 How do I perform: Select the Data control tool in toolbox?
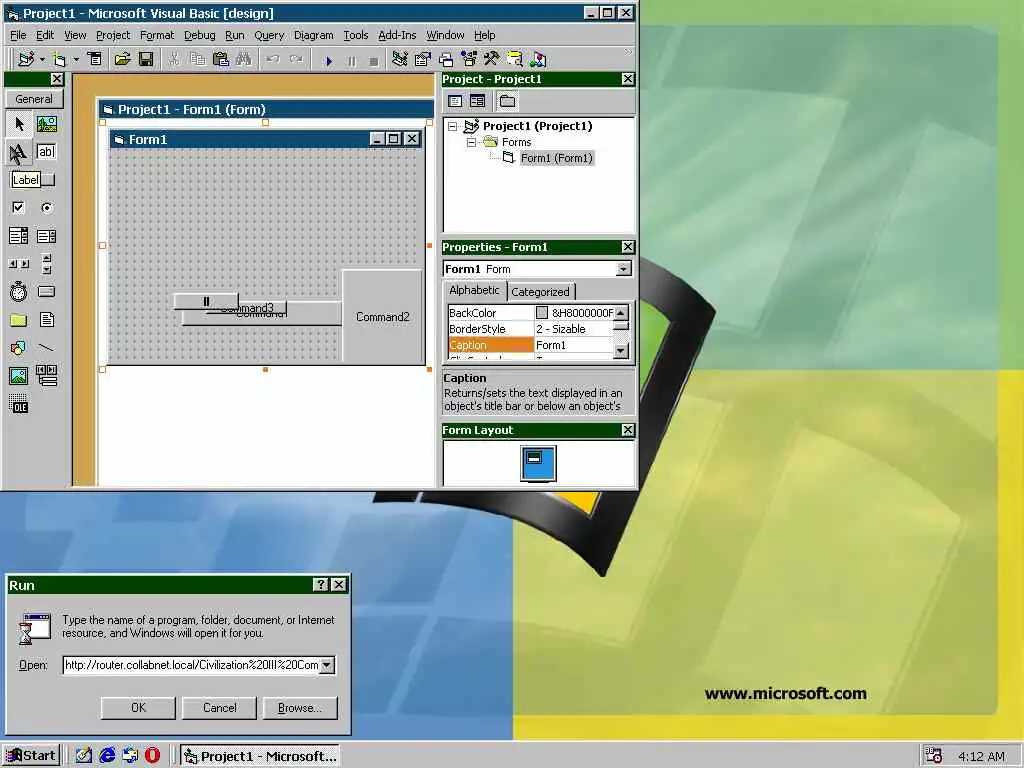[46, 376]
